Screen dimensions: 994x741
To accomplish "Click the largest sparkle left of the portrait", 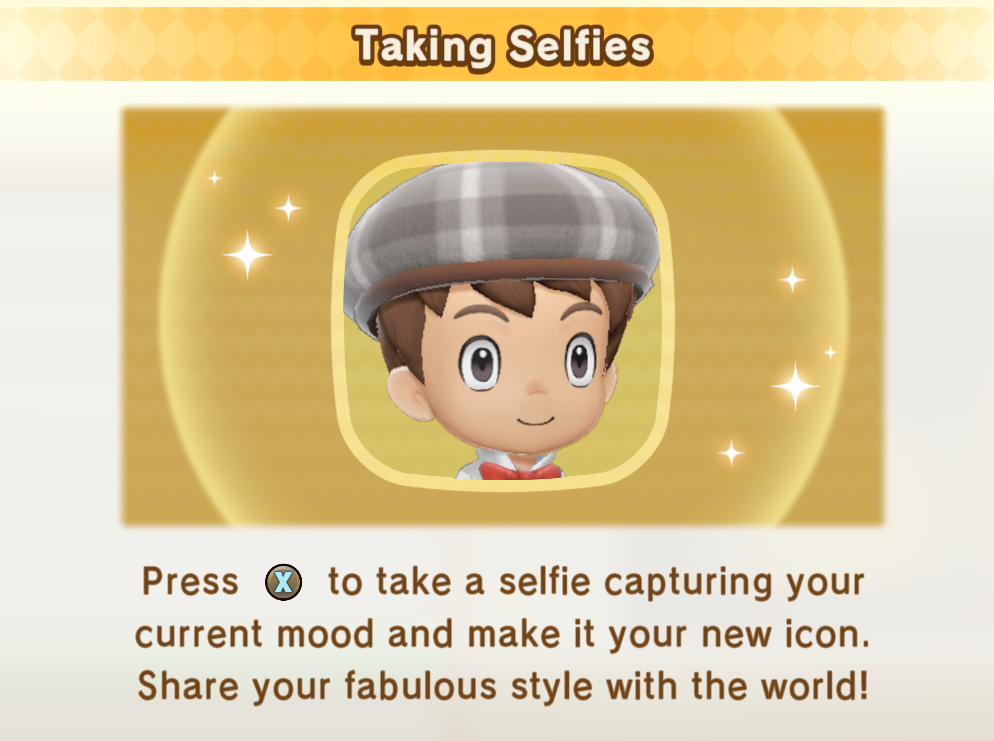I will coord(247,255).
